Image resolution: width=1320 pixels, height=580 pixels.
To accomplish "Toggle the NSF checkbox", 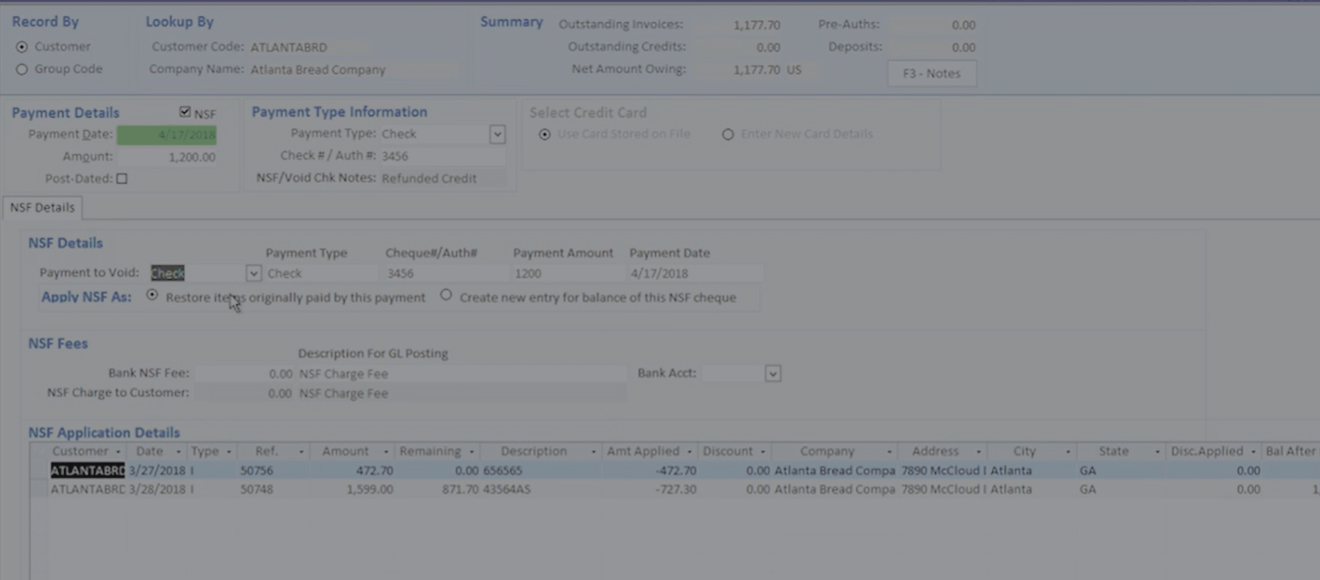I will click(x=185, y=114).
